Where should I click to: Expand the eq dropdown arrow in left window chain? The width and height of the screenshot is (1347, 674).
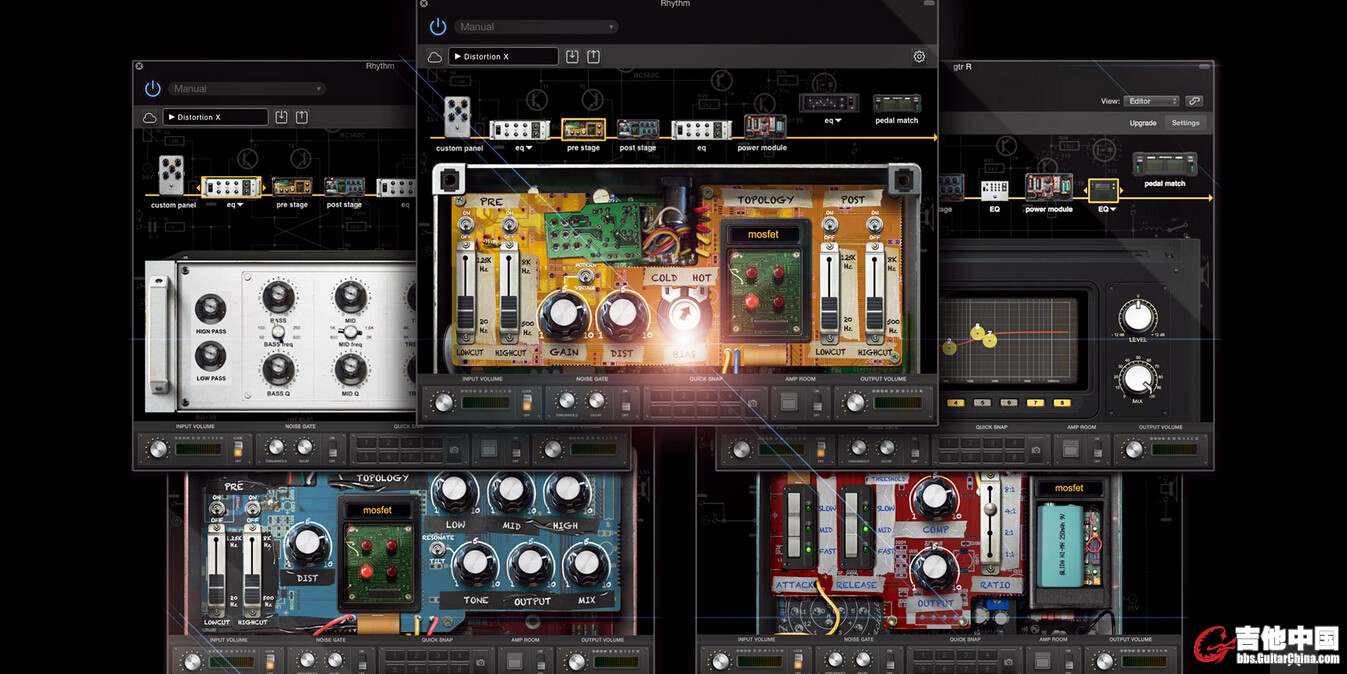coord(240,205)
